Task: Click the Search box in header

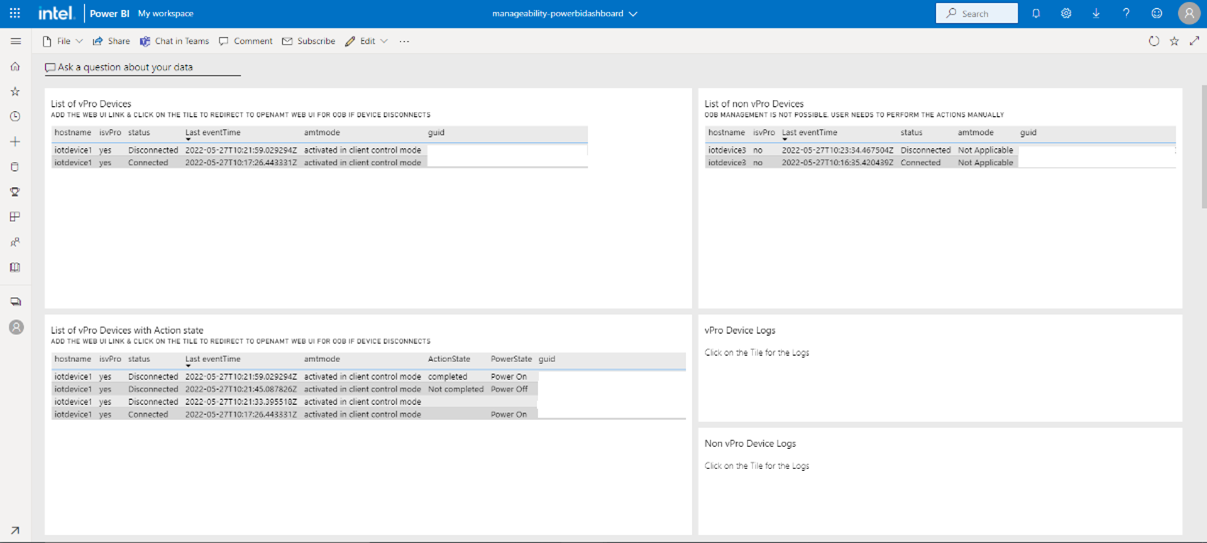Action: [x=976, y=13]
